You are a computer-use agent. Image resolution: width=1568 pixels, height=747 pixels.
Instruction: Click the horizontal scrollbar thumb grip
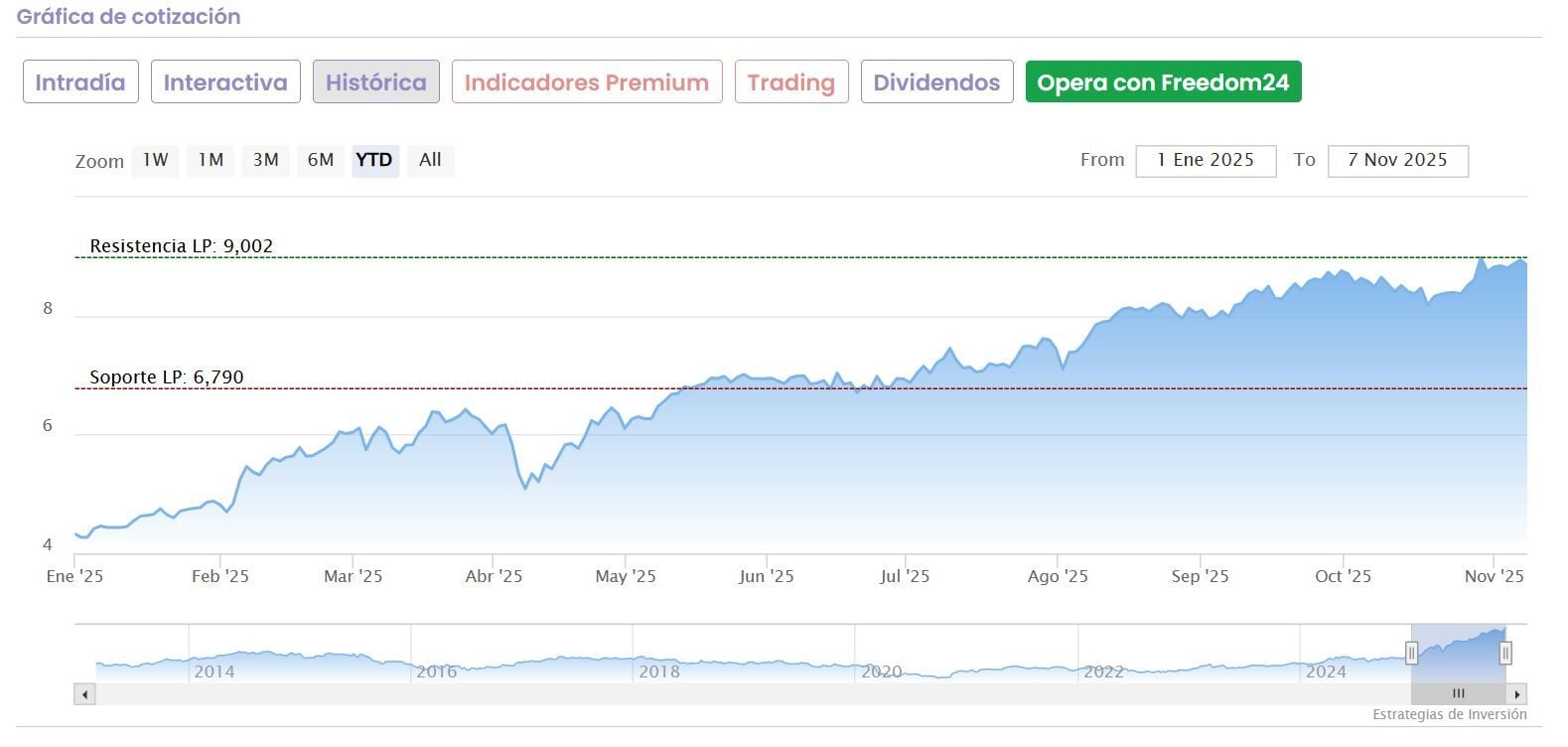coord(1458,694)
